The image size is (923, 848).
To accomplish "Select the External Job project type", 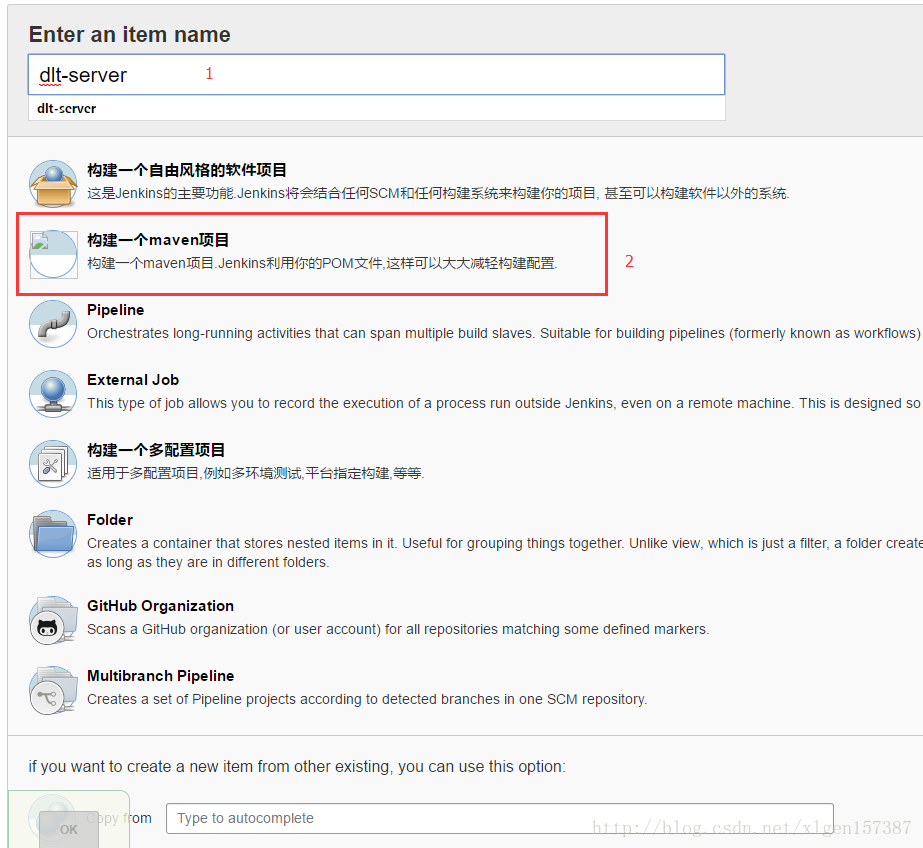I will click(x=132, y=380).
